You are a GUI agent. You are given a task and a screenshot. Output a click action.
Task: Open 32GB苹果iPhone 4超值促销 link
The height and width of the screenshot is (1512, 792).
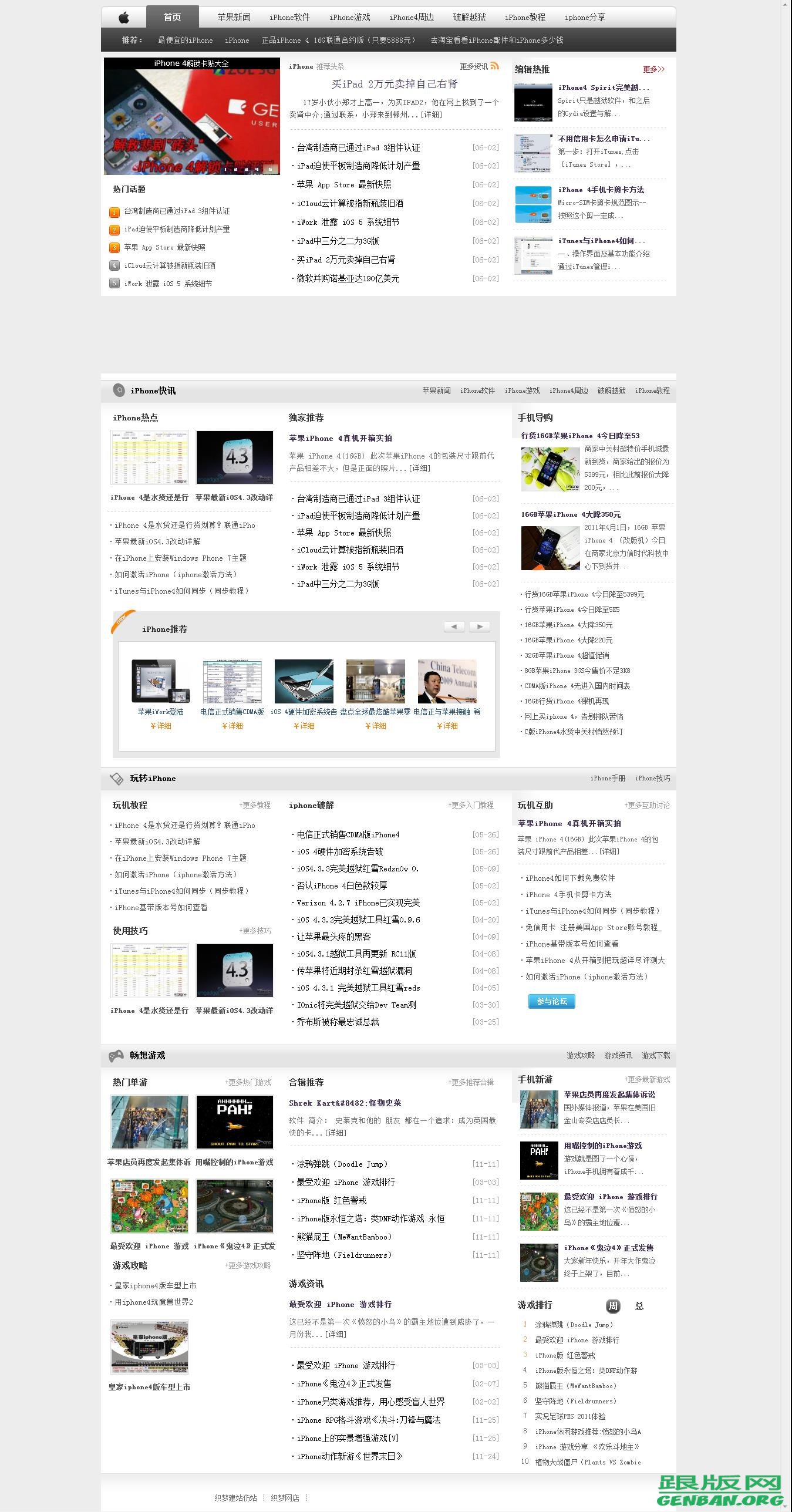(567, 655)
